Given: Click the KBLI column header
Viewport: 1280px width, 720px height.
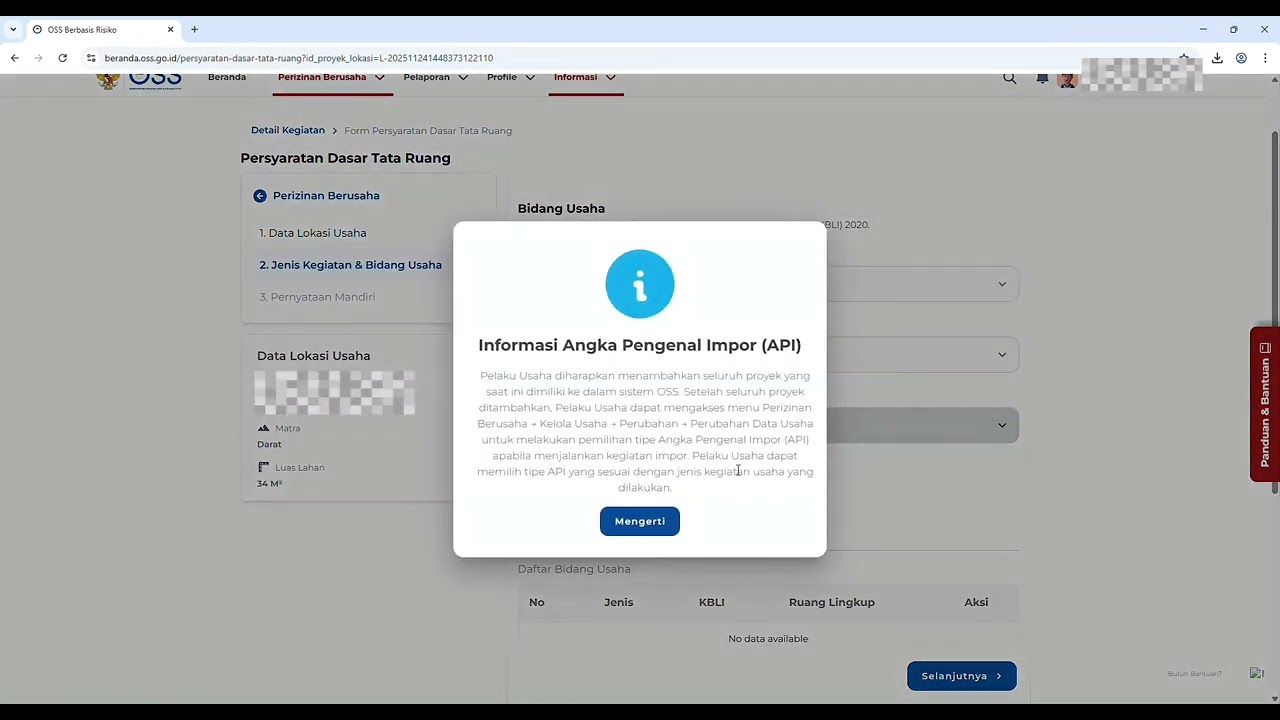Looking at the screenshot, I should click(x=711, y=602).
